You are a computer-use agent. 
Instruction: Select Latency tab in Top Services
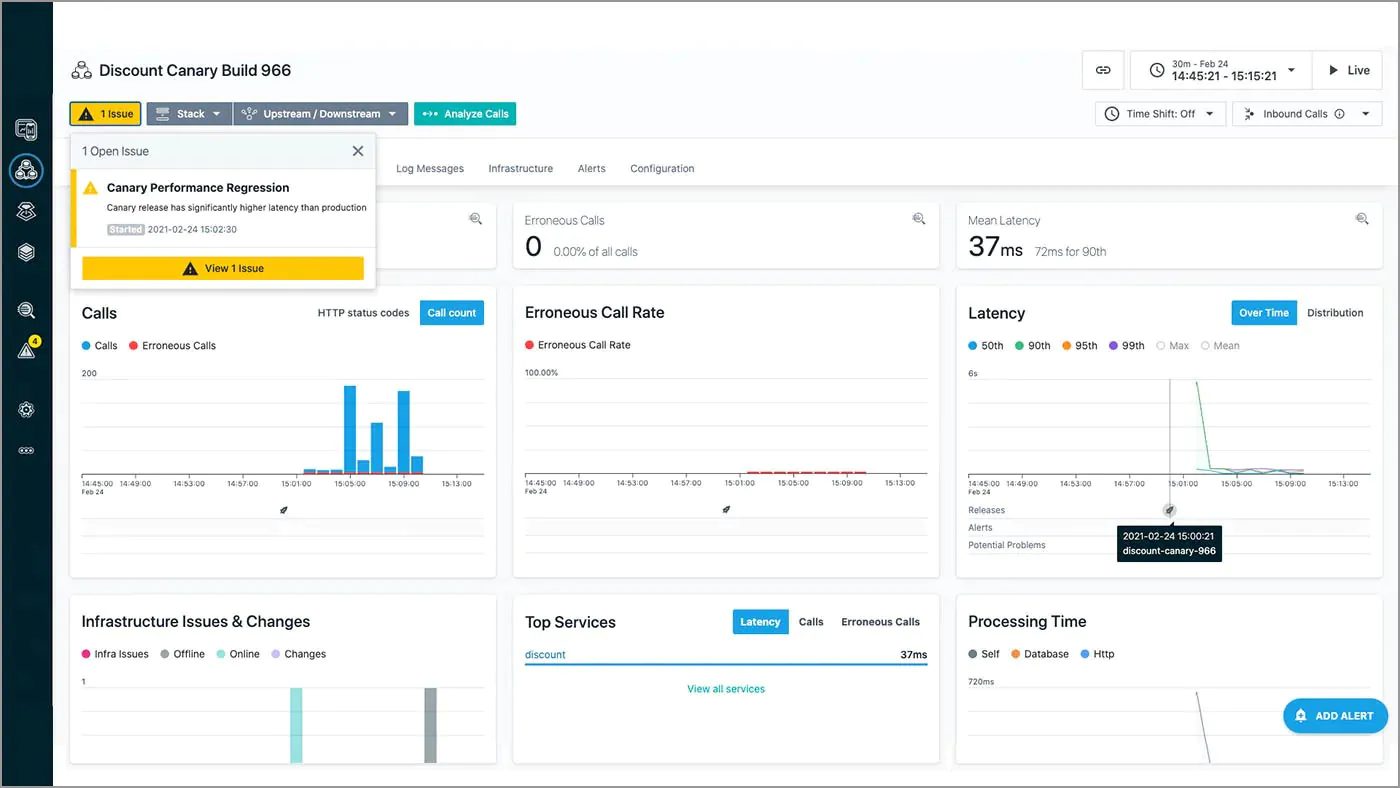[x=760, y=622]
